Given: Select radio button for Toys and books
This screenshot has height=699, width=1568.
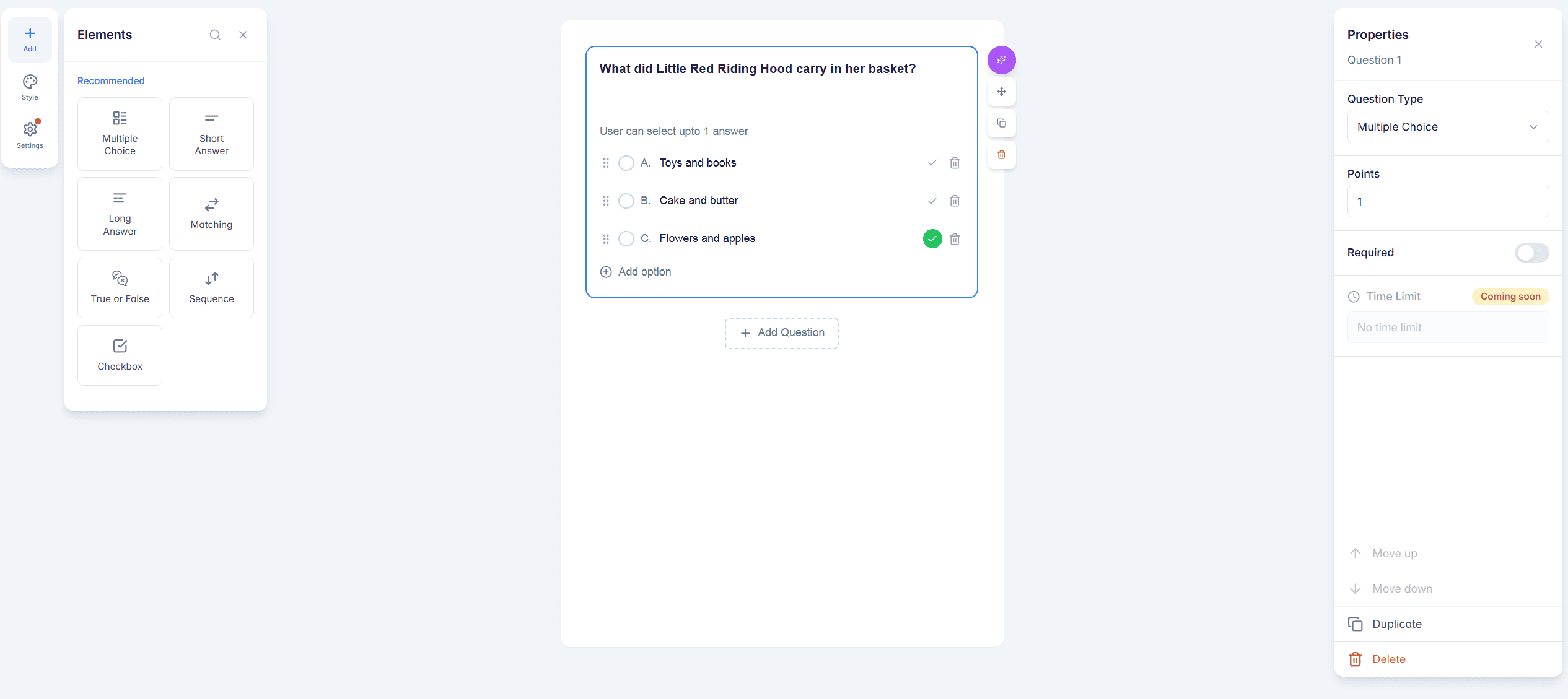Looking at the screenshot, I should click(x=626, y=163).
